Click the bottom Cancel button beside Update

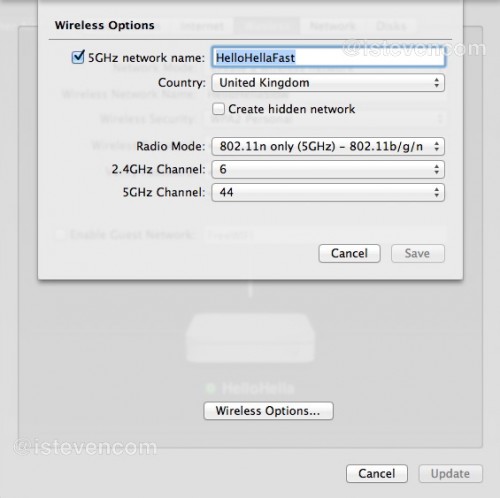click(377, 473)
